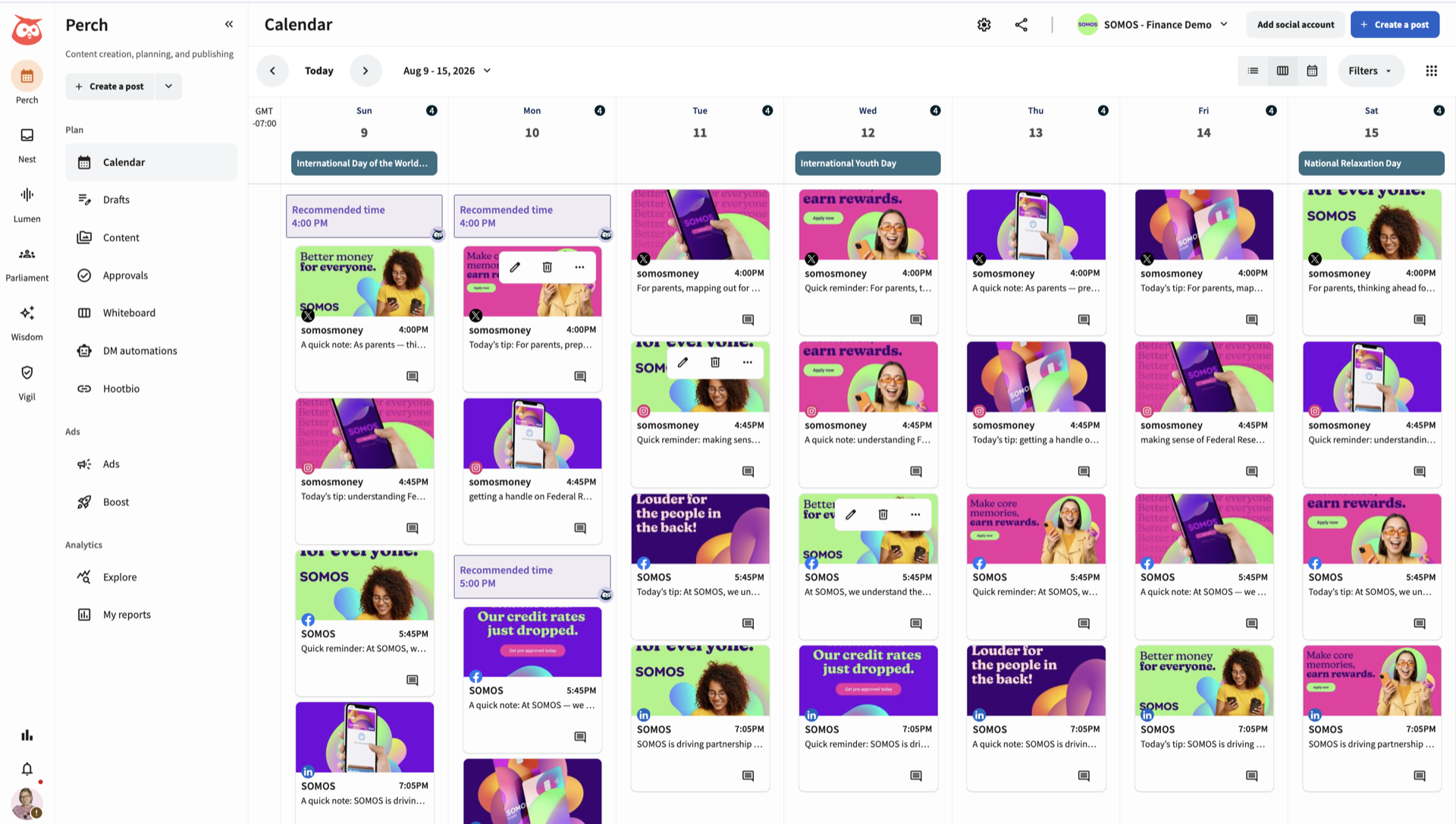Delete the Monday 4:00PM somosmoney post
The image size is (1456, 824).
click(547, 267)
